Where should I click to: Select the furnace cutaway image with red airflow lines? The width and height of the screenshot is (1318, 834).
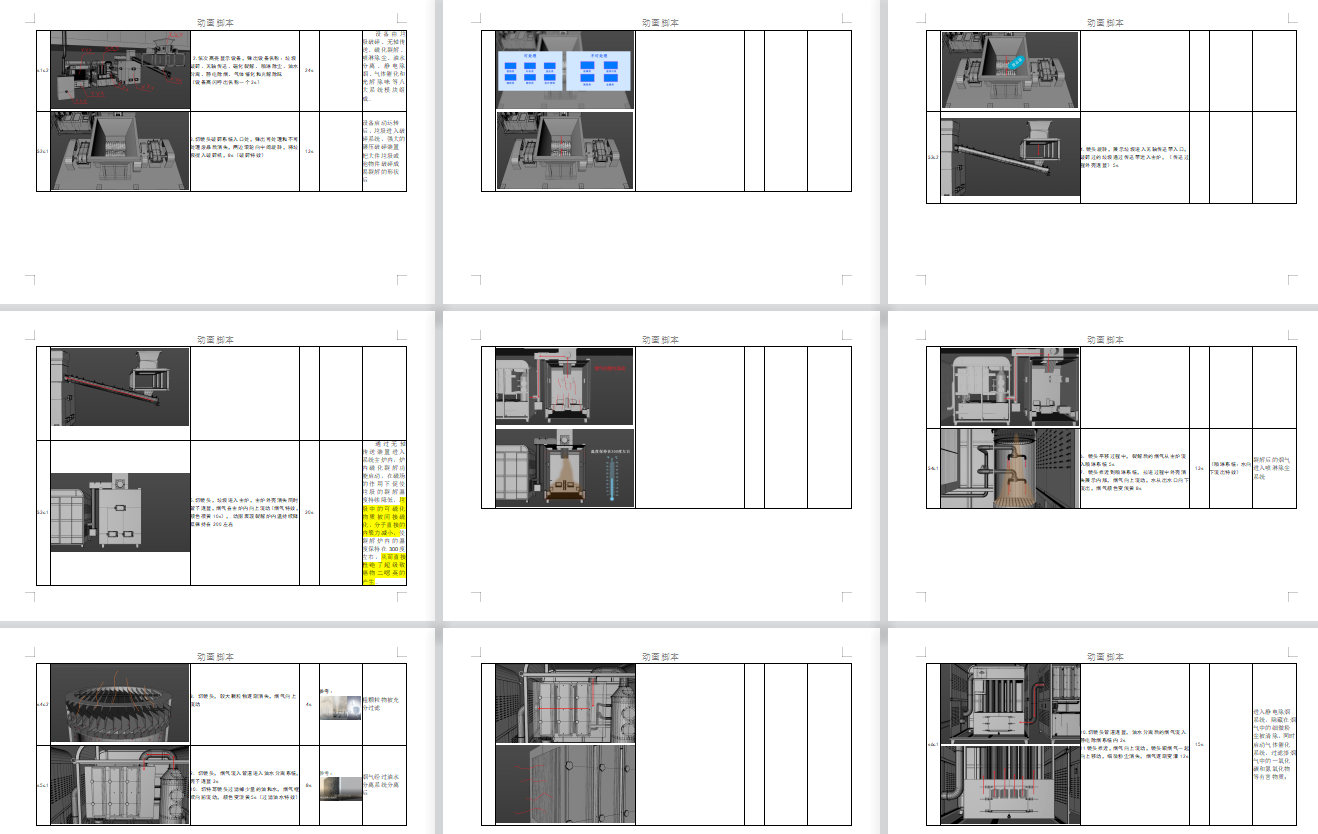point(565,387)
